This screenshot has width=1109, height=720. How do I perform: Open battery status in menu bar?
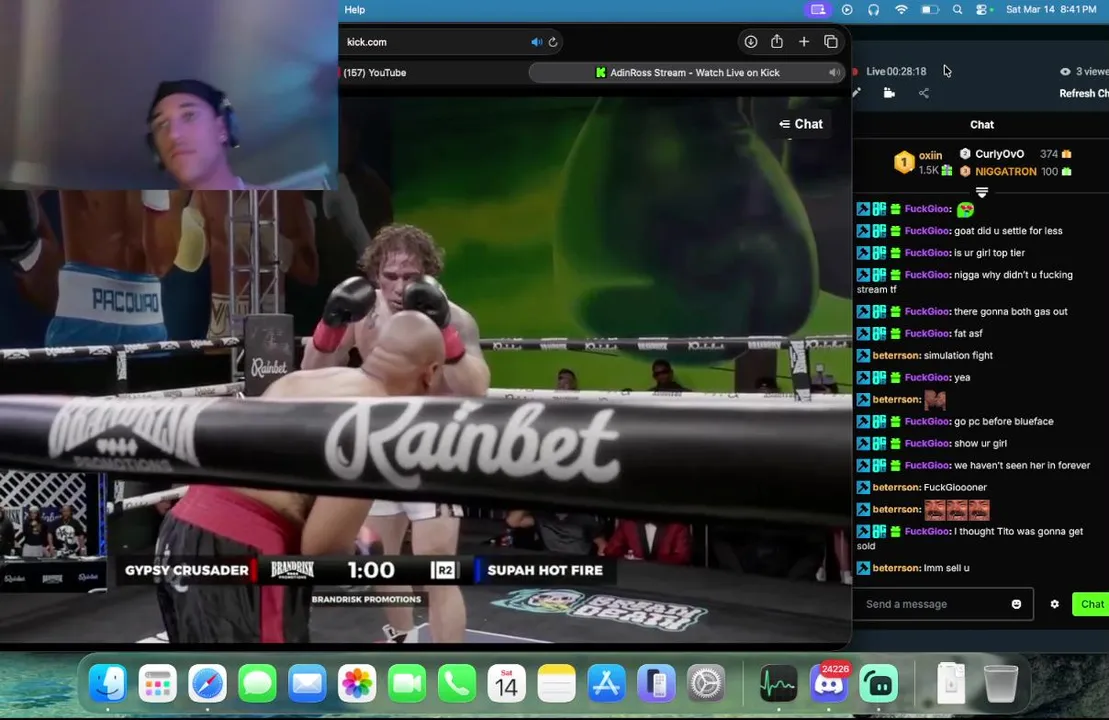point(929,10)
